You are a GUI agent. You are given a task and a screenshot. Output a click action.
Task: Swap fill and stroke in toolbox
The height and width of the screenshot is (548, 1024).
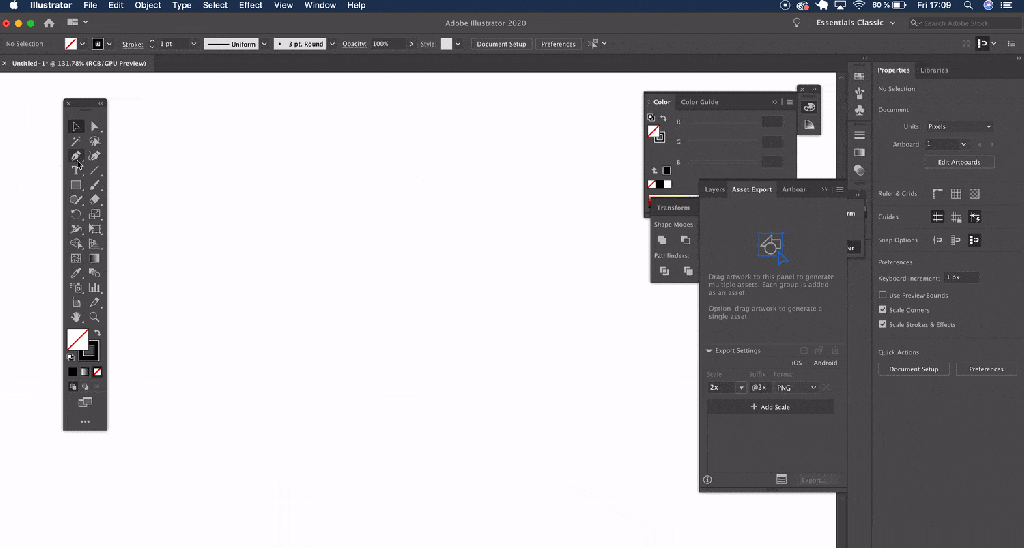(x=97, y=333)
